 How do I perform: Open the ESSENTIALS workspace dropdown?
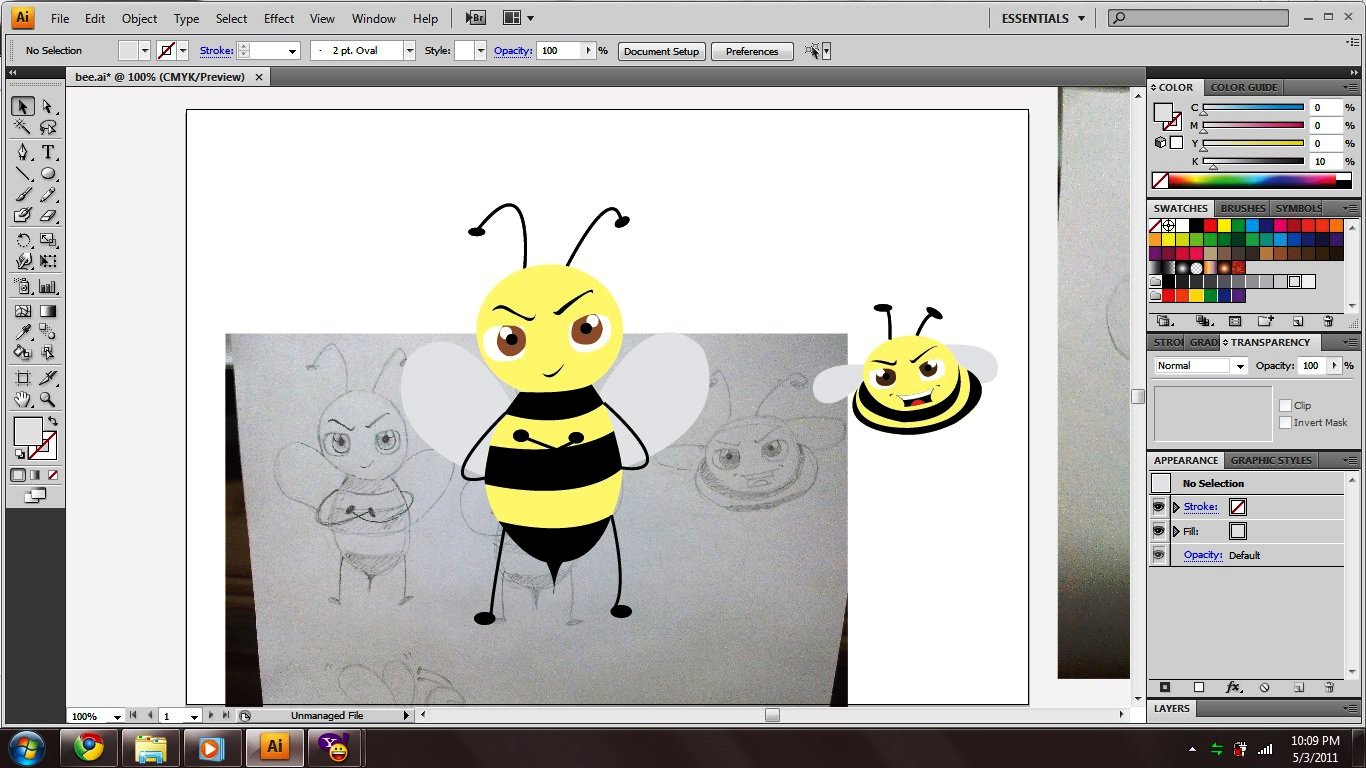(1043, 18)
